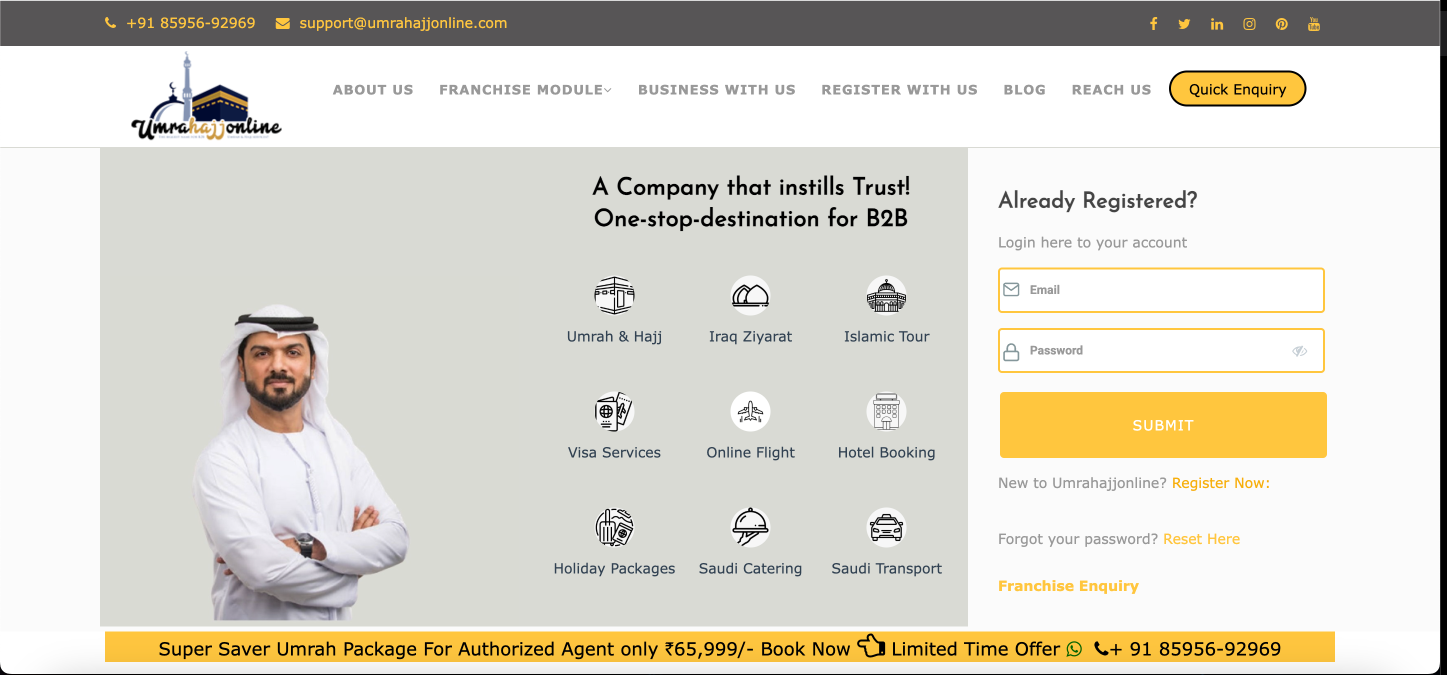
Task: Open the Facebook social icon
Action: click(x=1153, y=24)
